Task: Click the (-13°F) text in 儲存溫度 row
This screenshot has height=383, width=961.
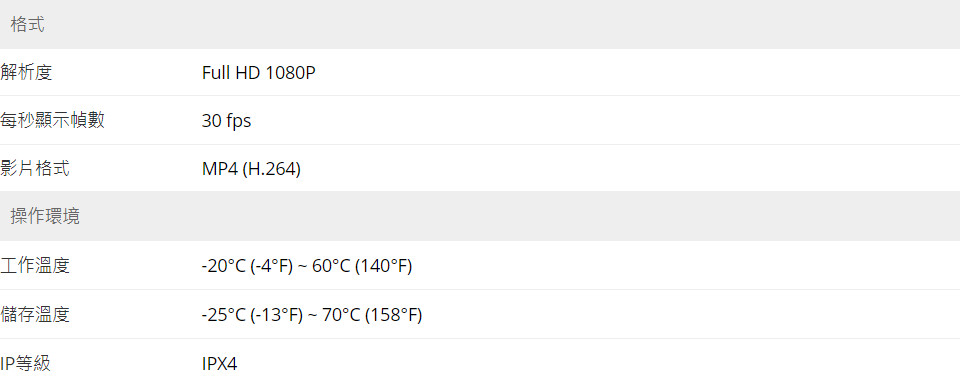Action: (277, 316)
